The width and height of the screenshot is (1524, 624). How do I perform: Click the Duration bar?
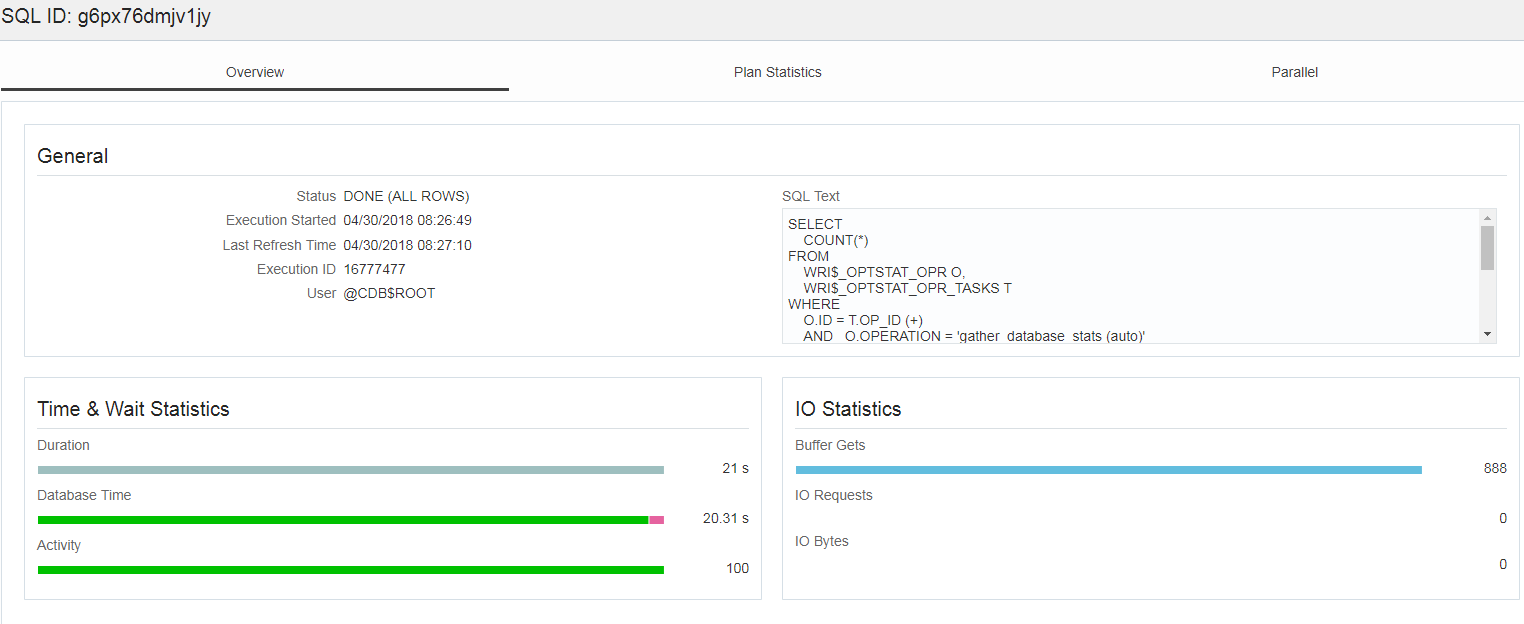350,470
